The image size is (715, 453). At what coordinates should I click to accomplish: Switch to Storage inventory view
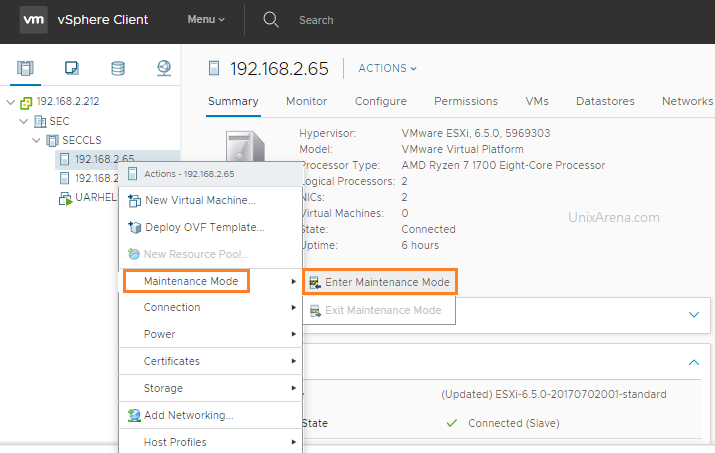coord(118,68)
